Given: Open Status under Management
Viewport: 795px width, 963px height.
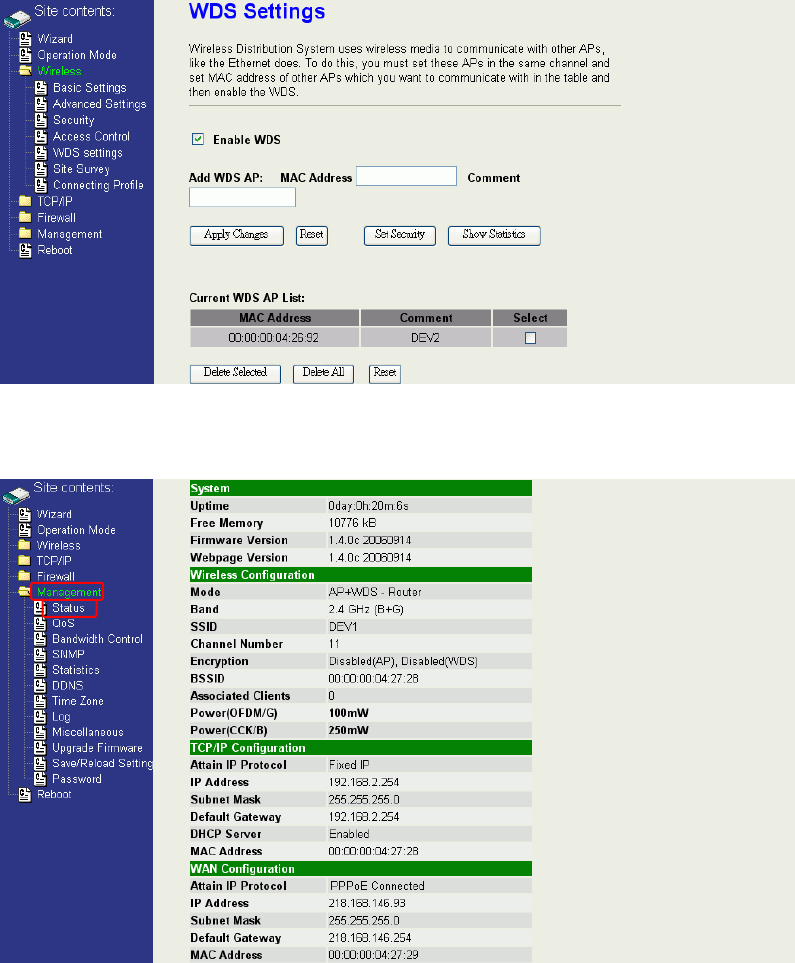Looking at the screenshot, I should 68,608.
